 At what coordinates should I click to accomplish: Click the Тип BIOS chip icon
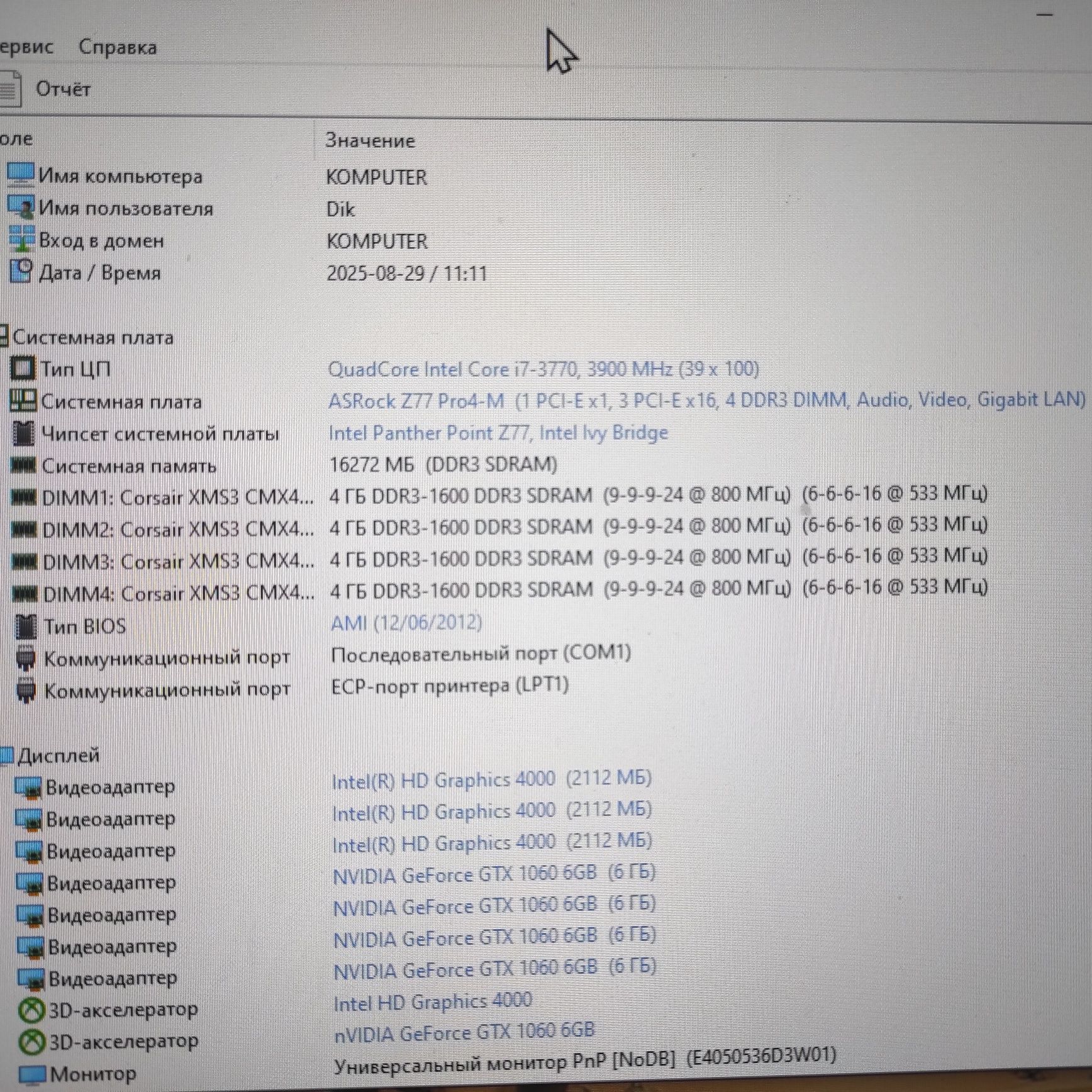tap(26, 626)
